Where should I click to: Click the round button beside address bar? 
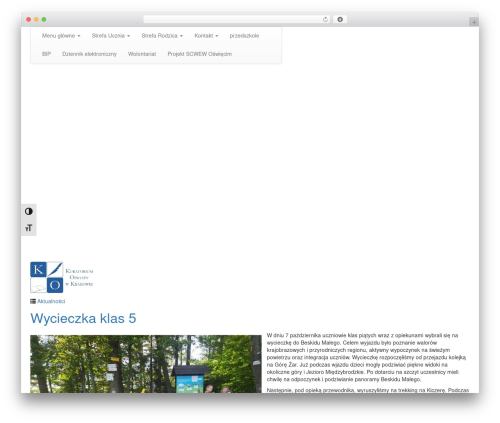[340, 19]
